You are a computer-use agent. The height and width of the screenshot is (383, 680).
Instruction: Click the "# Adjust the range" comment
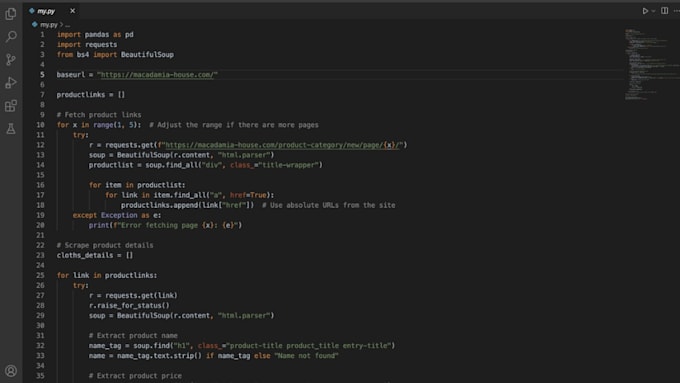coord(234,125)
